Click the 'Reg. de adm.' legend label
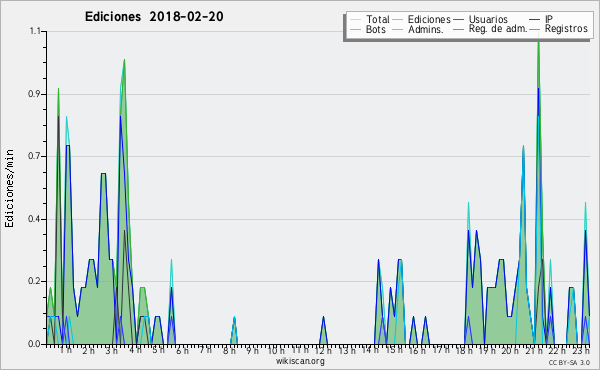Screen dimensions: 600x370 click(x=498, y=29)
